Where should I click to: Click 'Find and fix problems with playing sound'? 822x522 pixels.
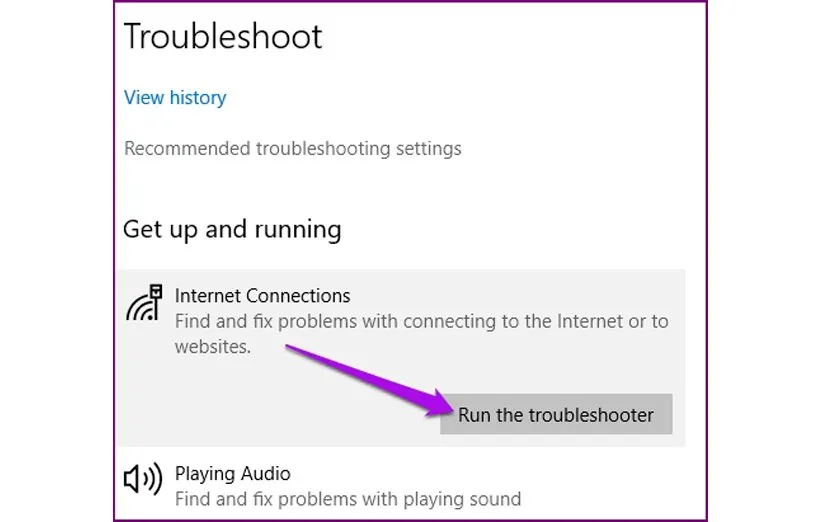(x=348, y=498)
